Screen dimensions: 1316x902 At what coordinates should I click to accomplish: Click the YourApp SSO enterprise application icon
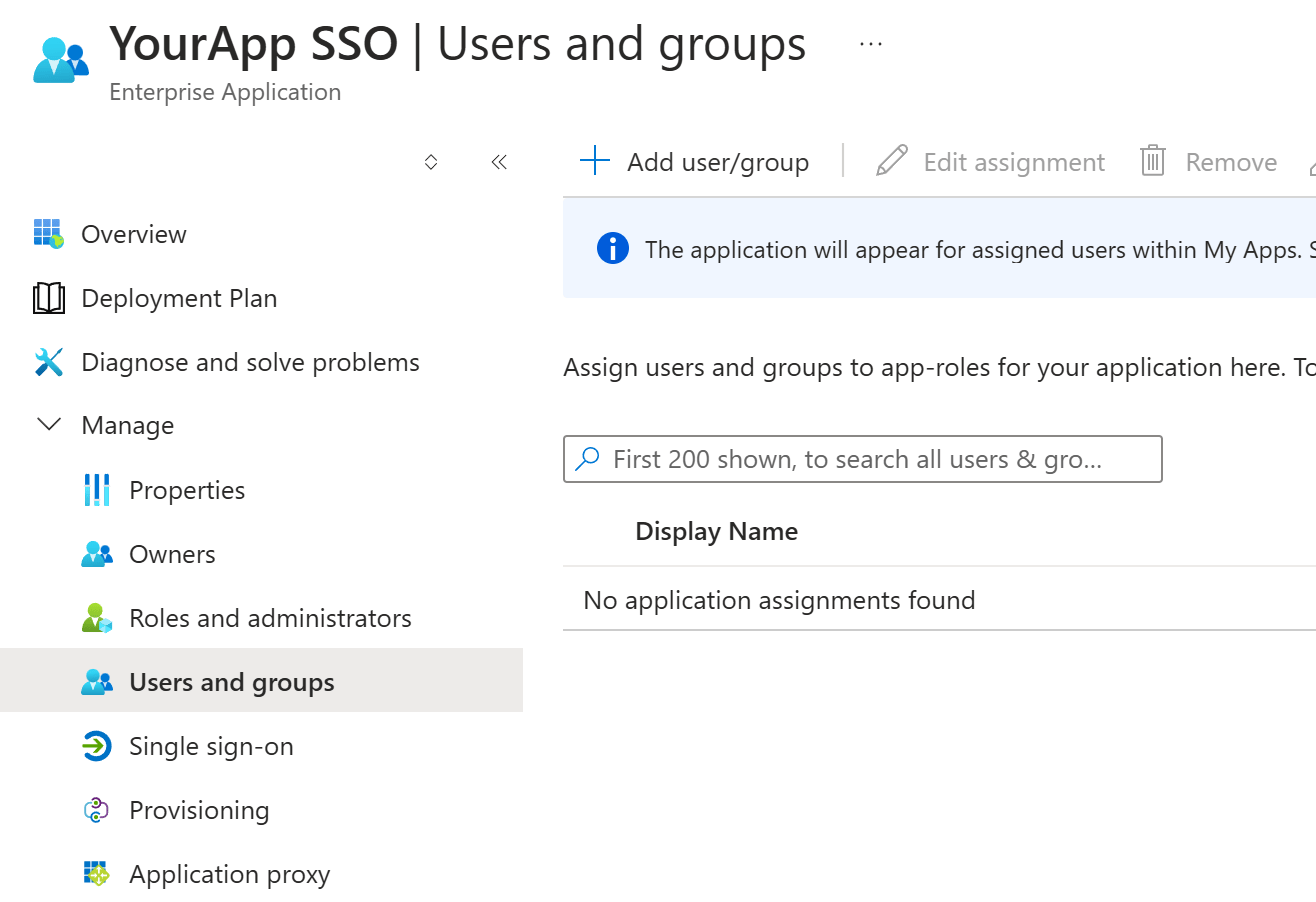[x=61, y=60]
